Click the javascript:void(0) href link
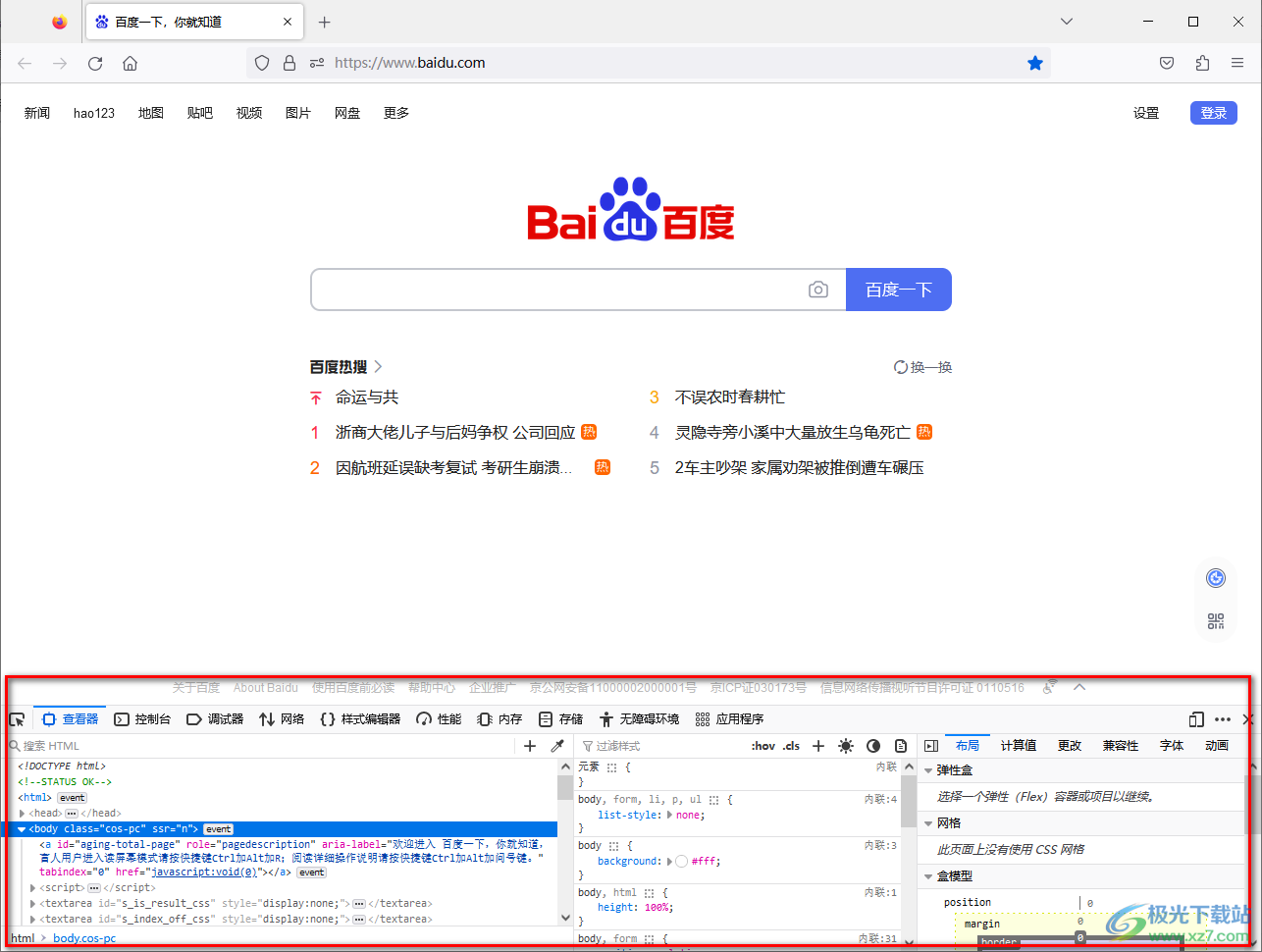1262x952 pixels. pos(203,873)
